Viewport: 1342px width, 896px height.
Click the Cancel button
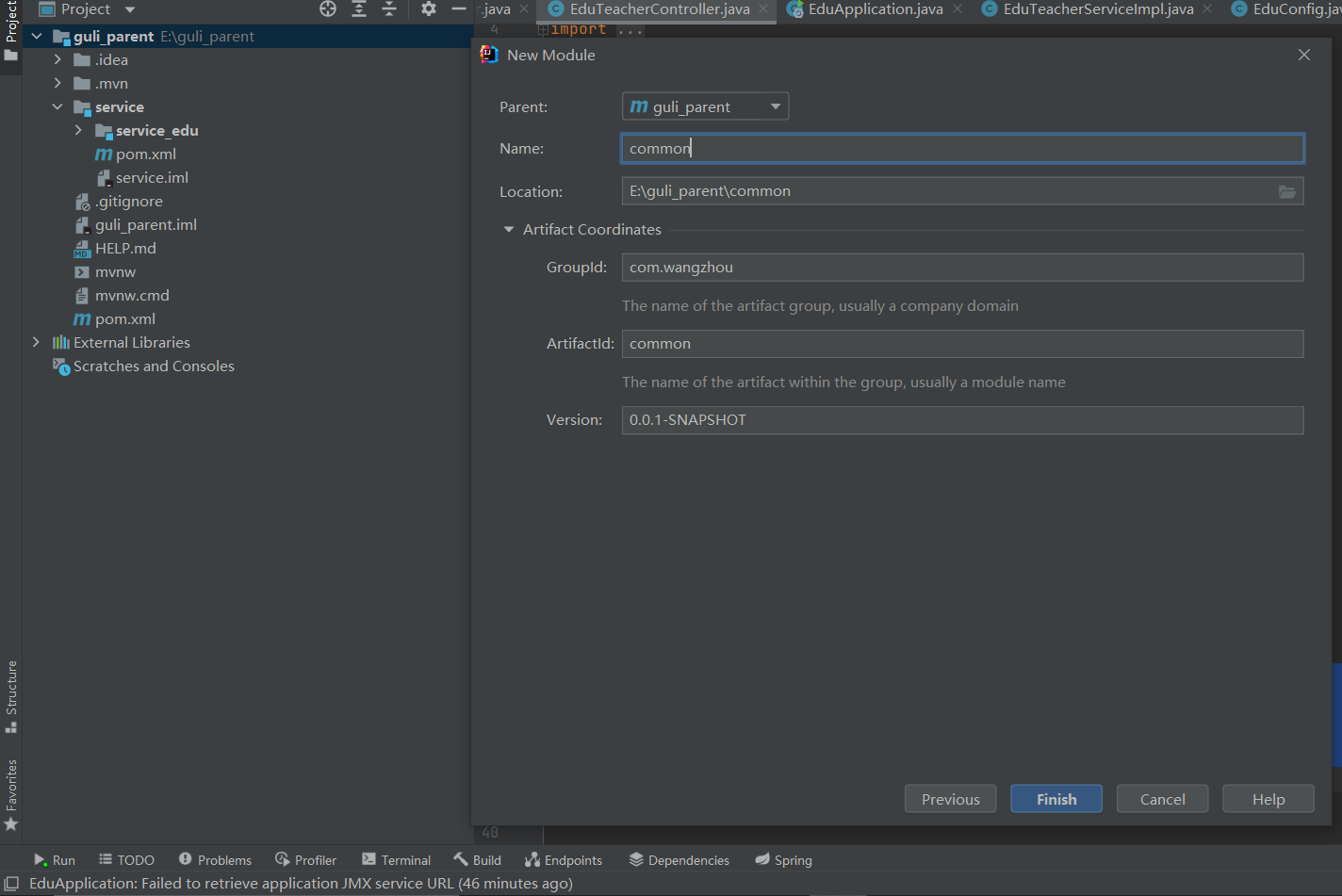point(1162,798)
